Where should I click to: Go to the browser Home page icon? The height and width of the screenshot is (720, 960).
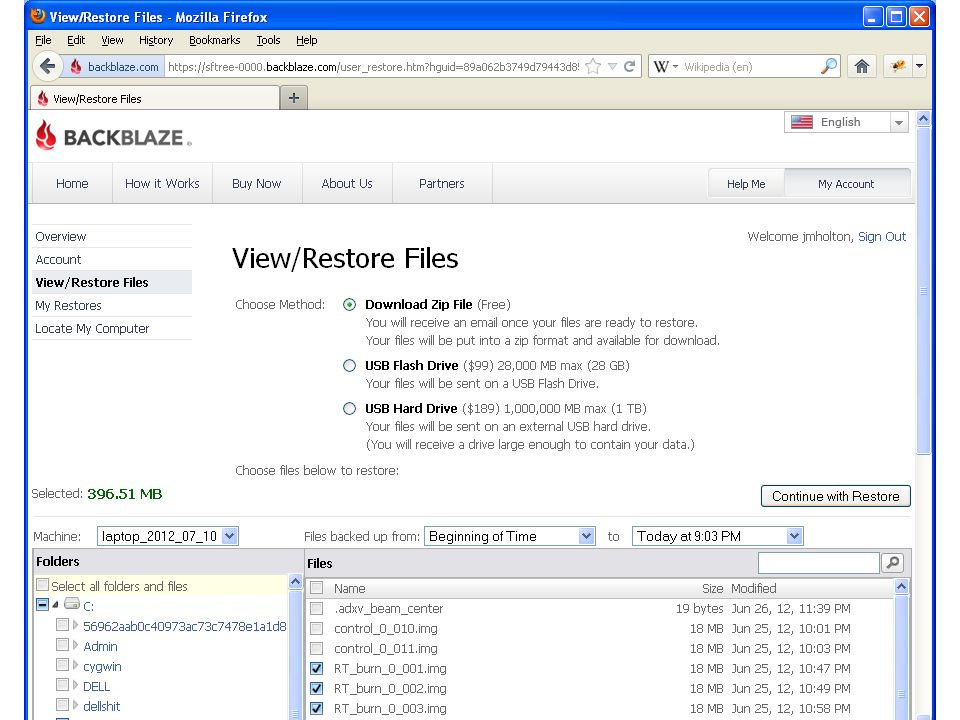tap(861, 66)
